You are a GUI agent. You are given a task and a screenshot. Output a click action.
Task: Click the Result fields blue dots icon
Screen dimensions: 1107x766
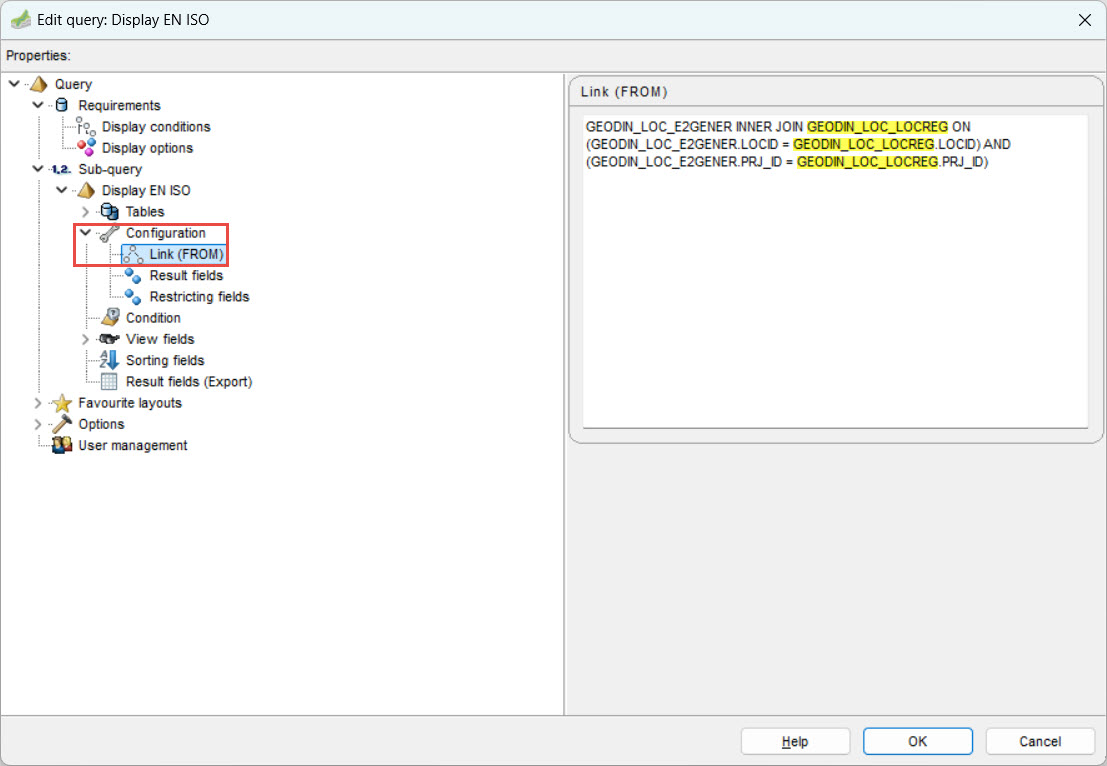click(133, 275)
